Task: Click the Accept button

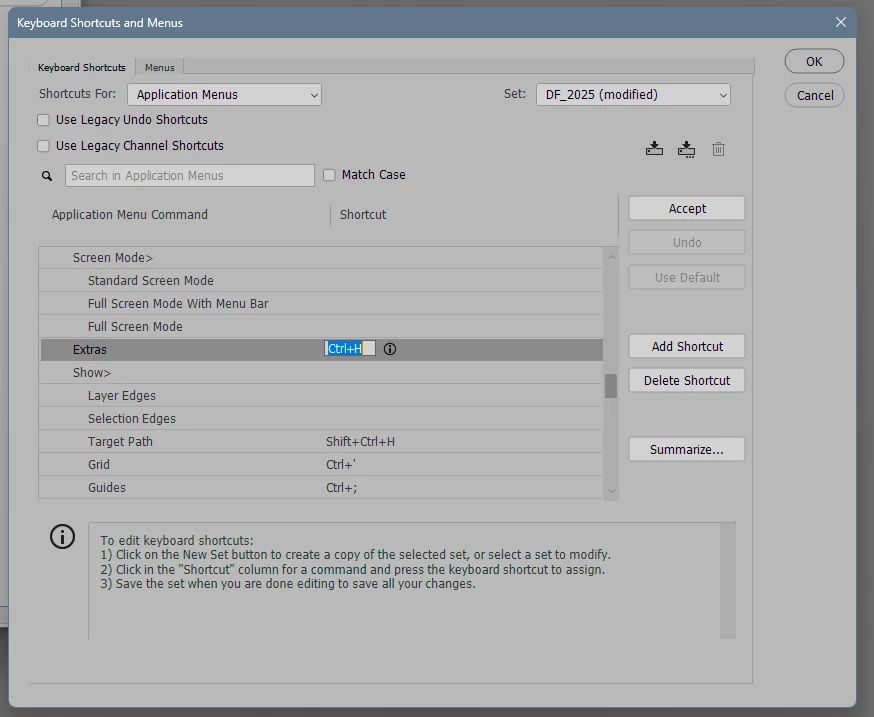Action: [x=687, y=209]
